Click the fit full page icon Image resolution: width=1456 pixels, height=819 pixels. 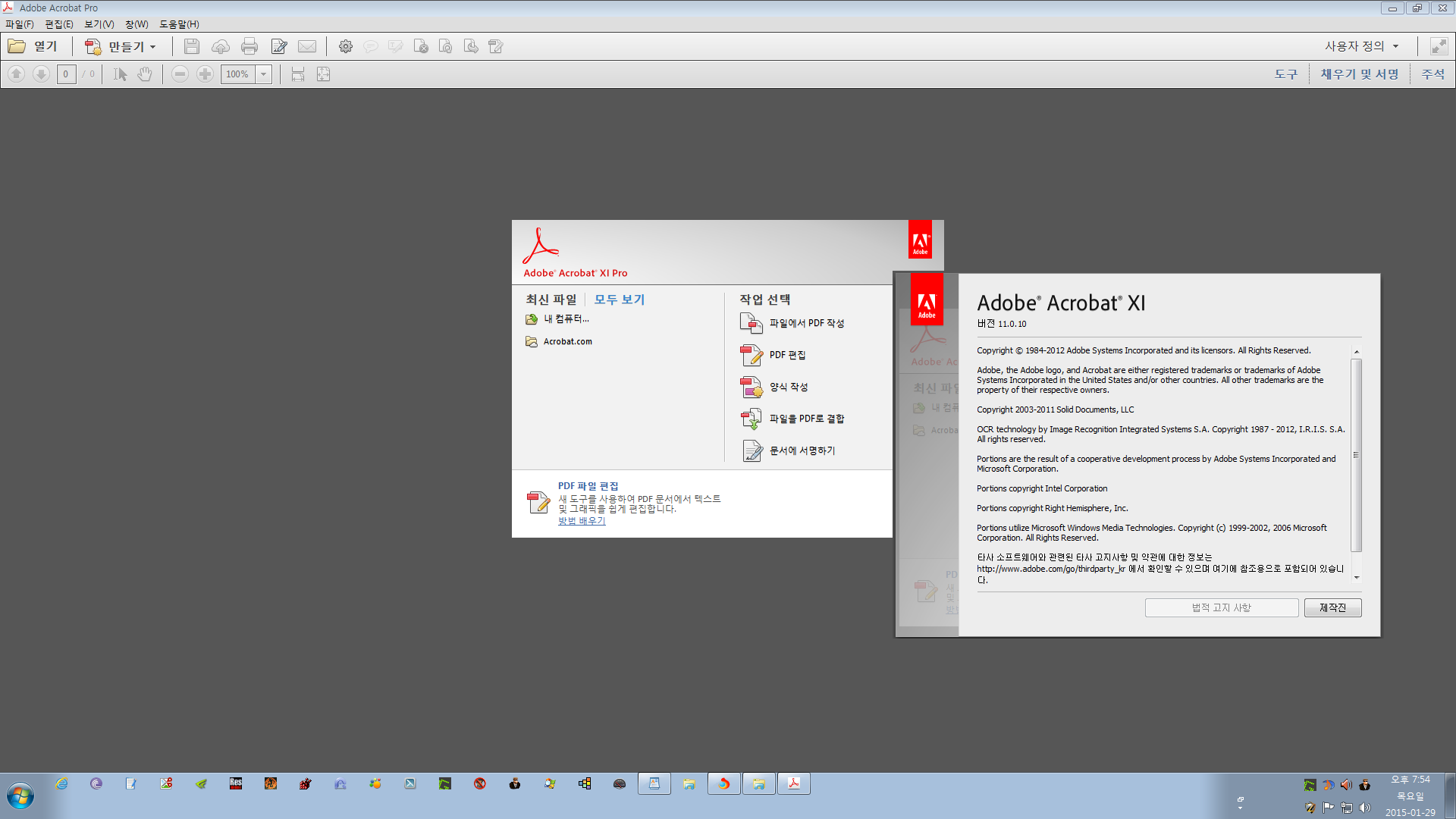324,74
